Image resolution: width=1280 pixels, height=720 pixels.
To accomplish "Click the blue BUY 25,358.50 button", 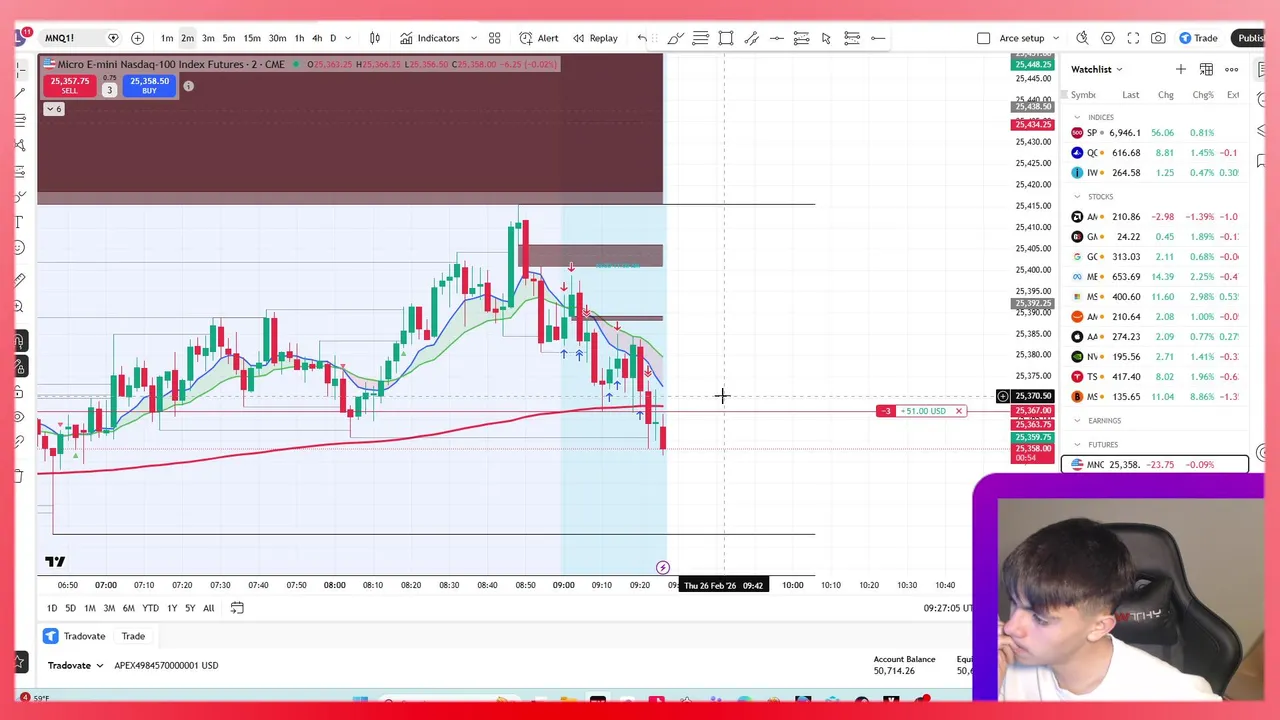I will [149, 86].
